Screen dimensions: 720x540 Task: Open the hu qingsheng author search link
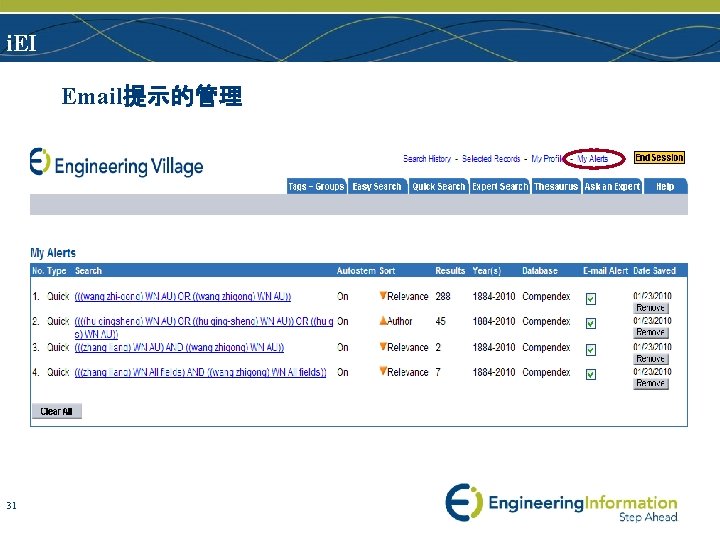click(x=204, y=327)
